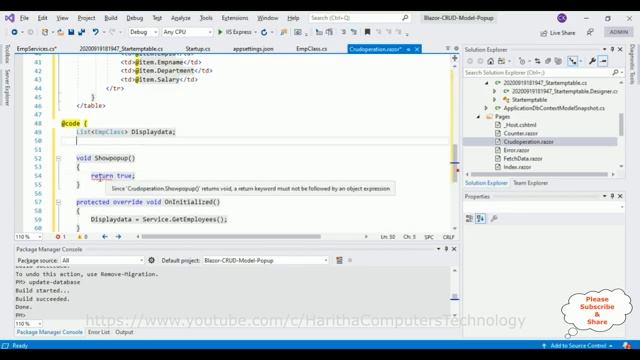Click the navigate backward circle icon
Viewport: 640px width, 360px height.
point(14,32)
